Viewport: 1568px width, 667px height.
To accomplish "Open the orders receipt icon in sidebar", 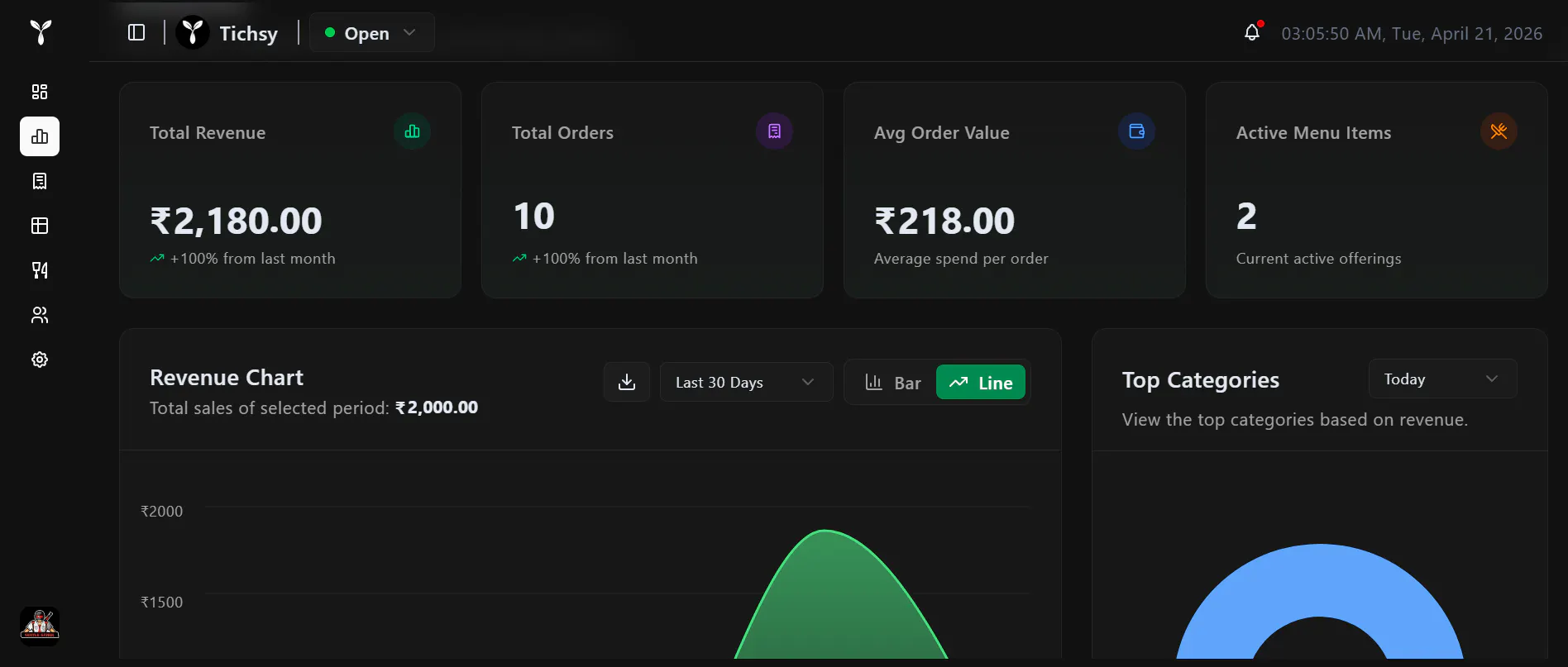I will pos(40,181).
